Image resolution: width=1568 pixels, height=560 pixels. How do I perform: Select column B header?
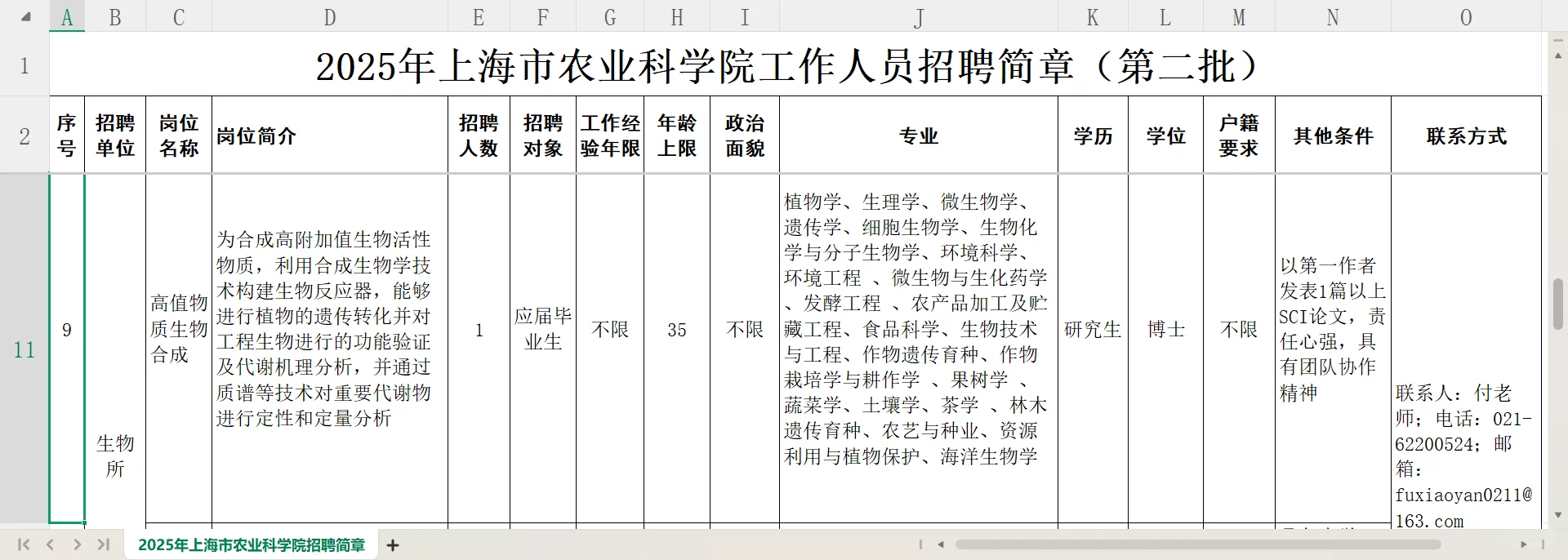(x=115, y=17)
